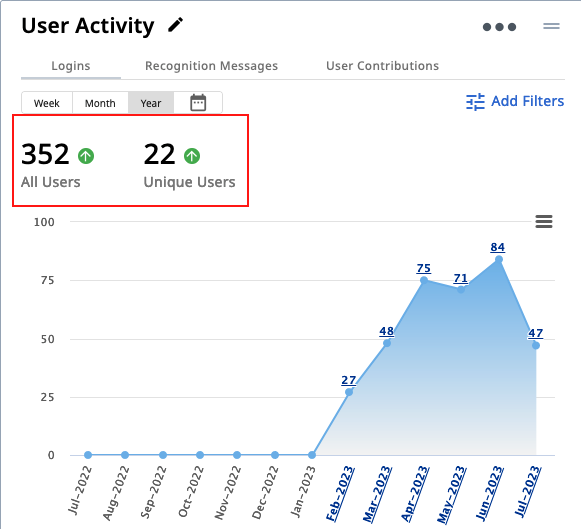Image resolution: width=581 pixels, height=529 pixels.
Task: Click the 47 data label
Action: coord(535,333)
